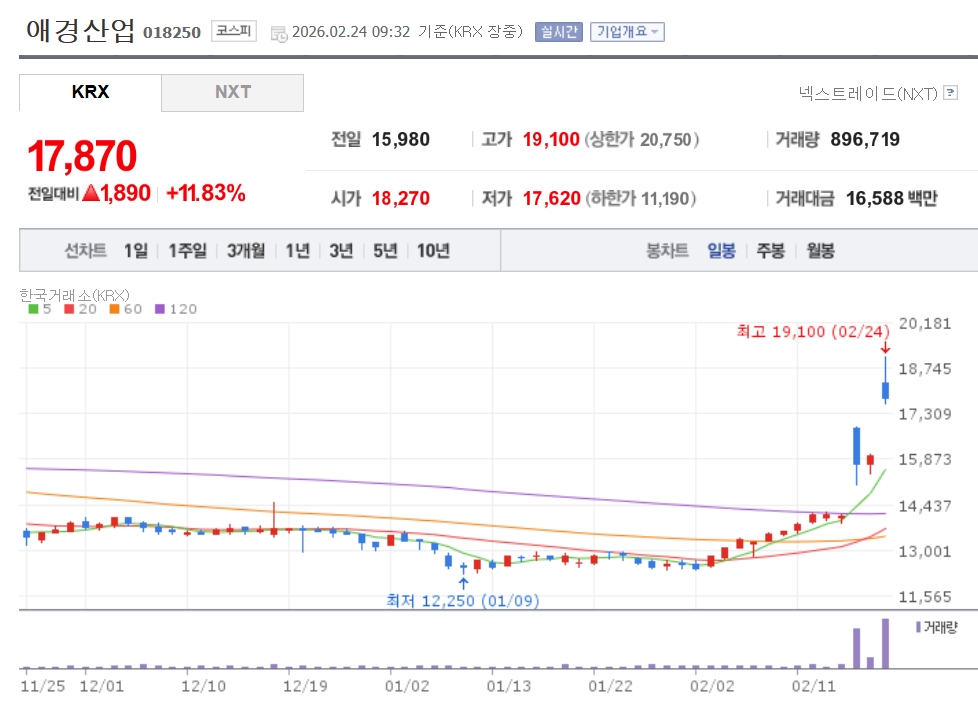Expand the 기업개요 dropdown
Viewport: 978px width, 712px height.
click(627, 31)
